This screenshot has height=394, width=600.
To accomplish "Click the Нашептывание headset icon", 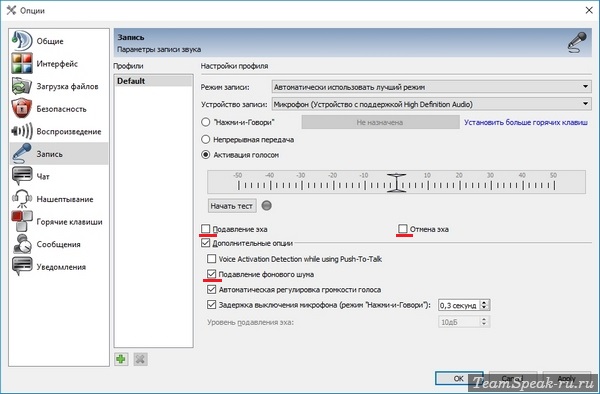I will 22,199.
